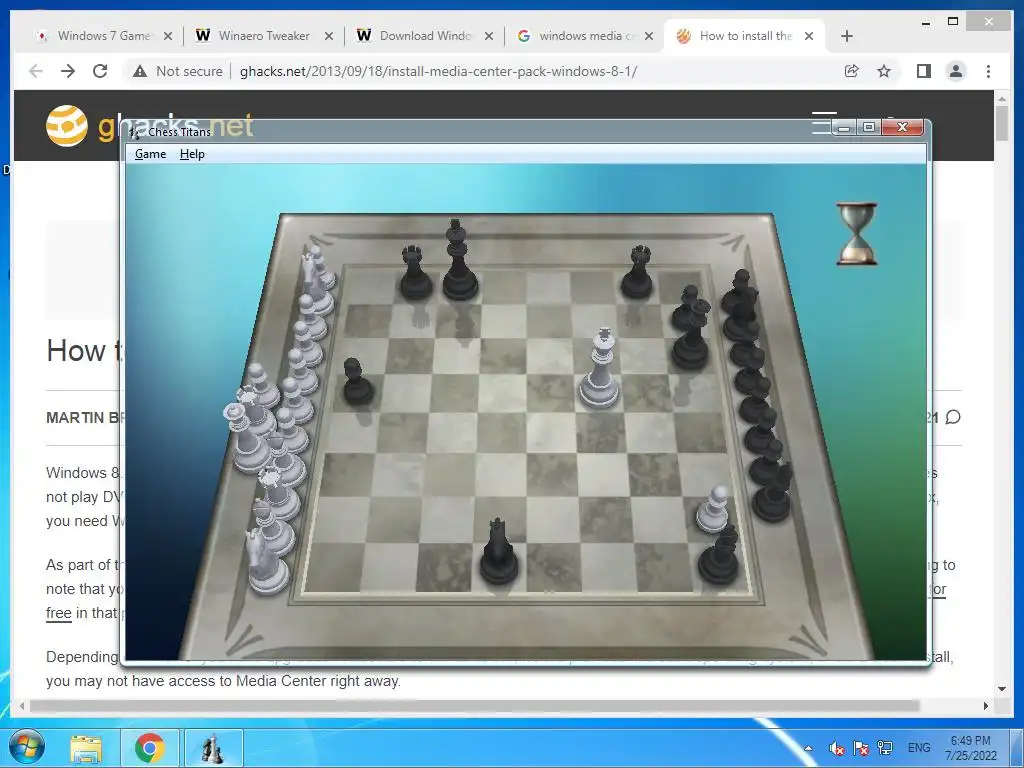
Task: Select the black pawn in the bottom-right corner
Action: 719,556
